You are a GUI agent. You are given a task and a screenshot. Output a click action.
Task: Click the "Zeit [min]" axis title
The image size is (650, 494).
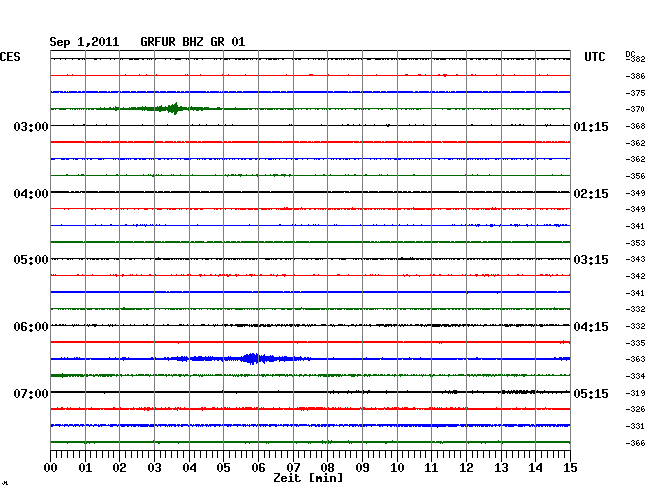(x=308, y=478)
